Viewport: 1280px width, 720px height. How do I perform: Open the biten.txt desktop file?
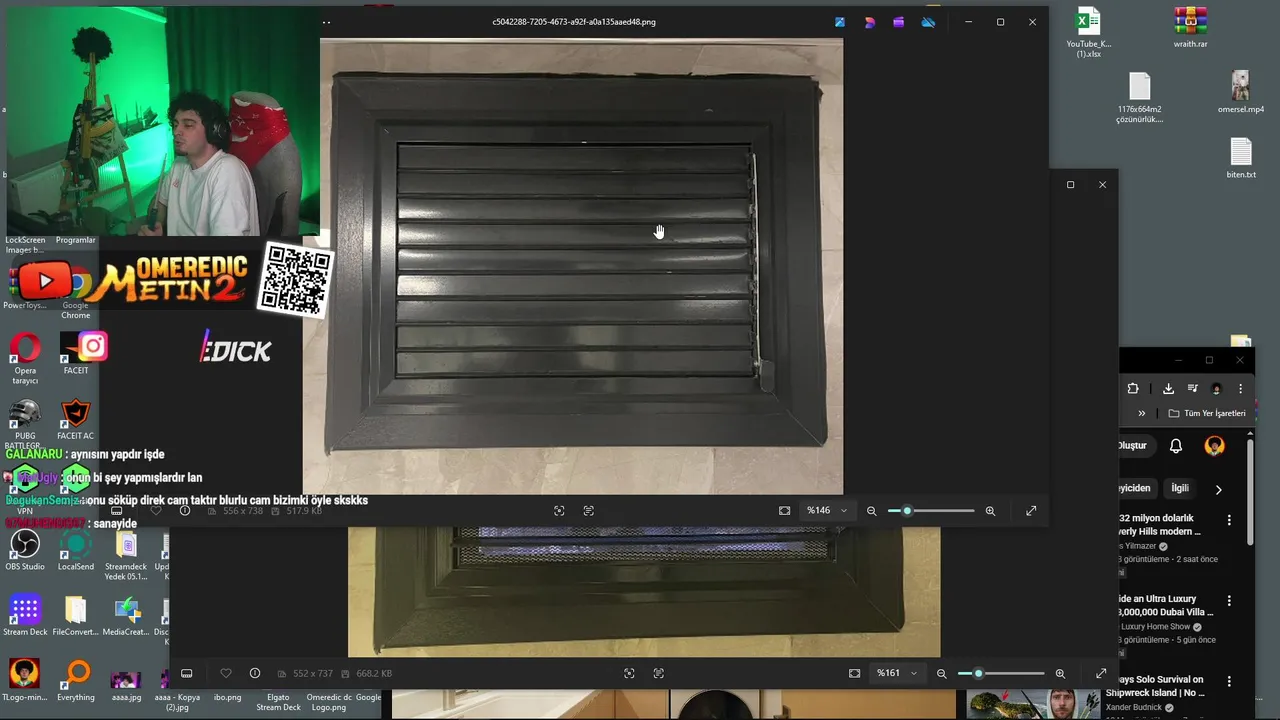click(1241, 158)
